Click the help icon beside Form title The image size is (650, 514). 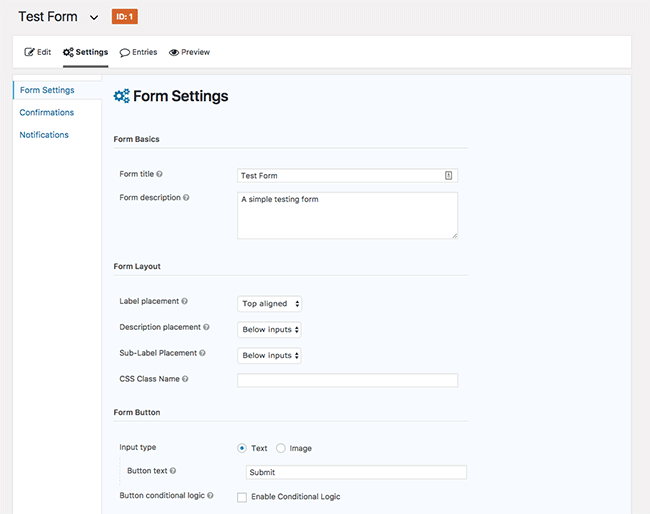159,174
